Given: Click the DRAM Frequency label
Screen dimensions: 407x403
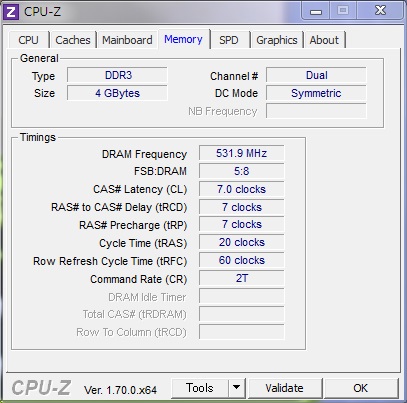Looking at the screenshot, I should (144, 154).
